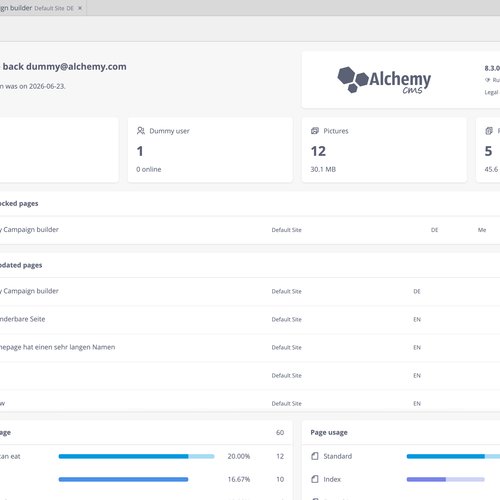Viewport: 500px width, 500px height.
Task: Open Campaign builder under locked pages
Action: point(30,230)
